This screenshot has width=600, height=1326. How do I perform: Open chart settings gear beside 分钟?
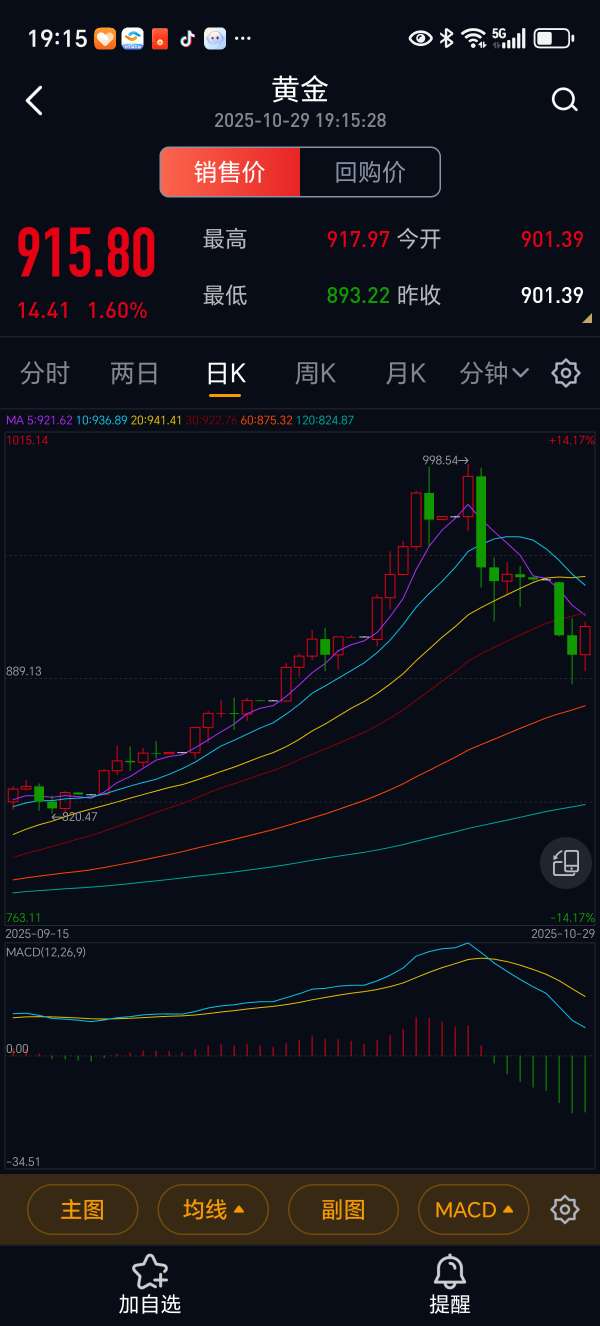566,373
